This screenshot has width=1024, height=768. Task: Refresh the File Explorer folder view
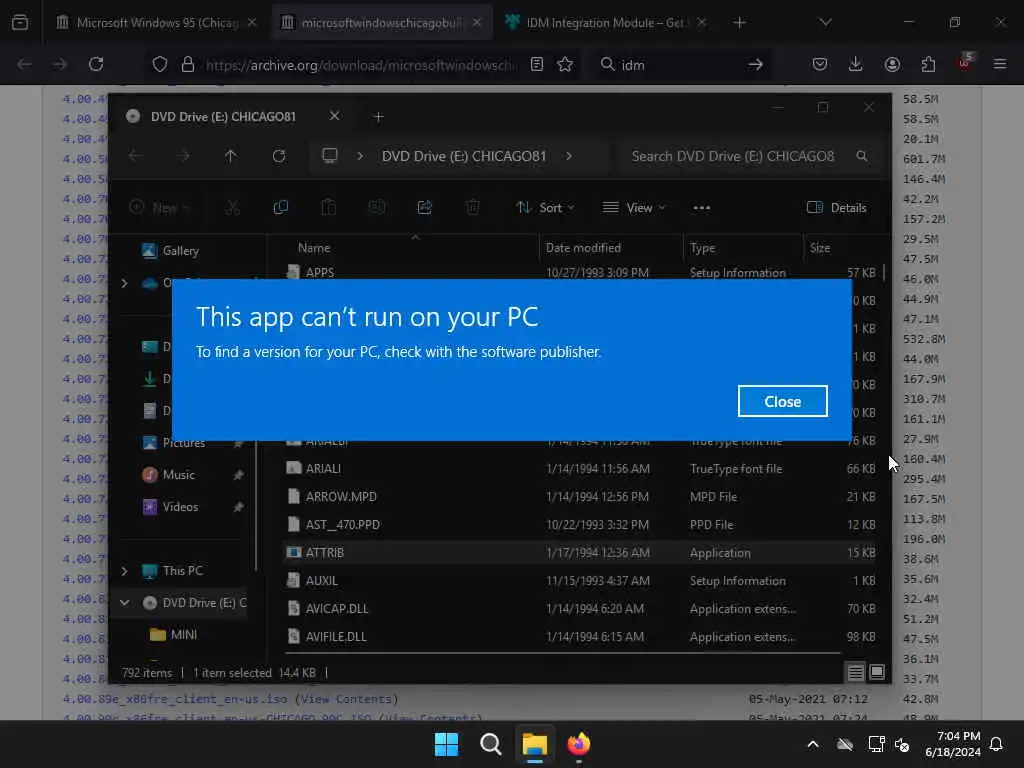279,156
